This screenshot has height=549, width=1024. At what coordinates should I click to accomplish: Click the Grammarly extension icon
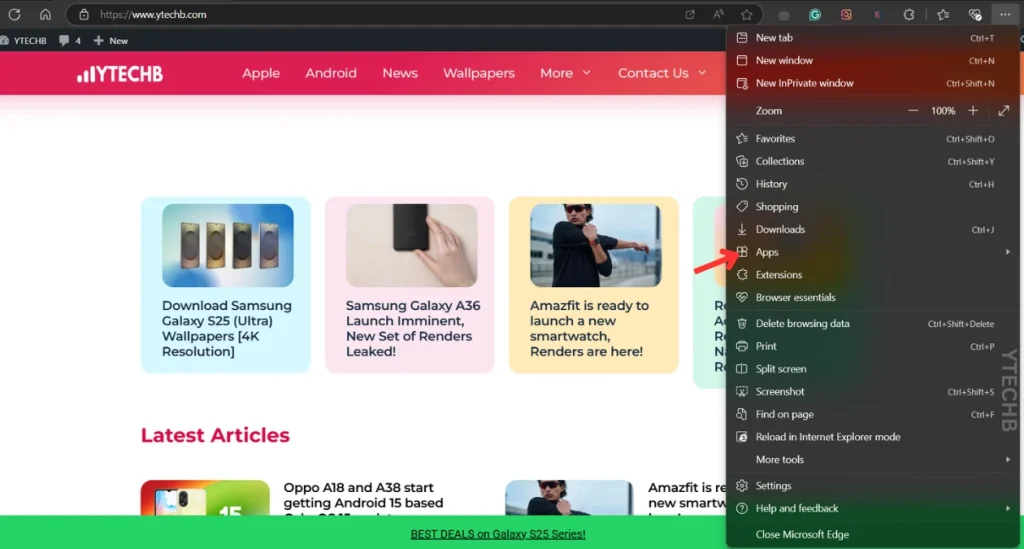815,14
